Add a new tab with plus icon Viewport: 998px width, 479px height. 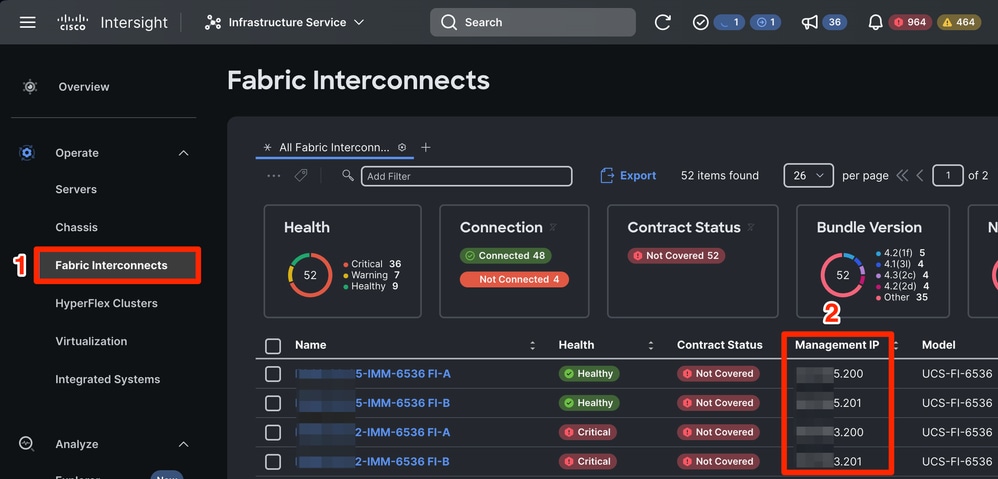(x=426, y=148)
